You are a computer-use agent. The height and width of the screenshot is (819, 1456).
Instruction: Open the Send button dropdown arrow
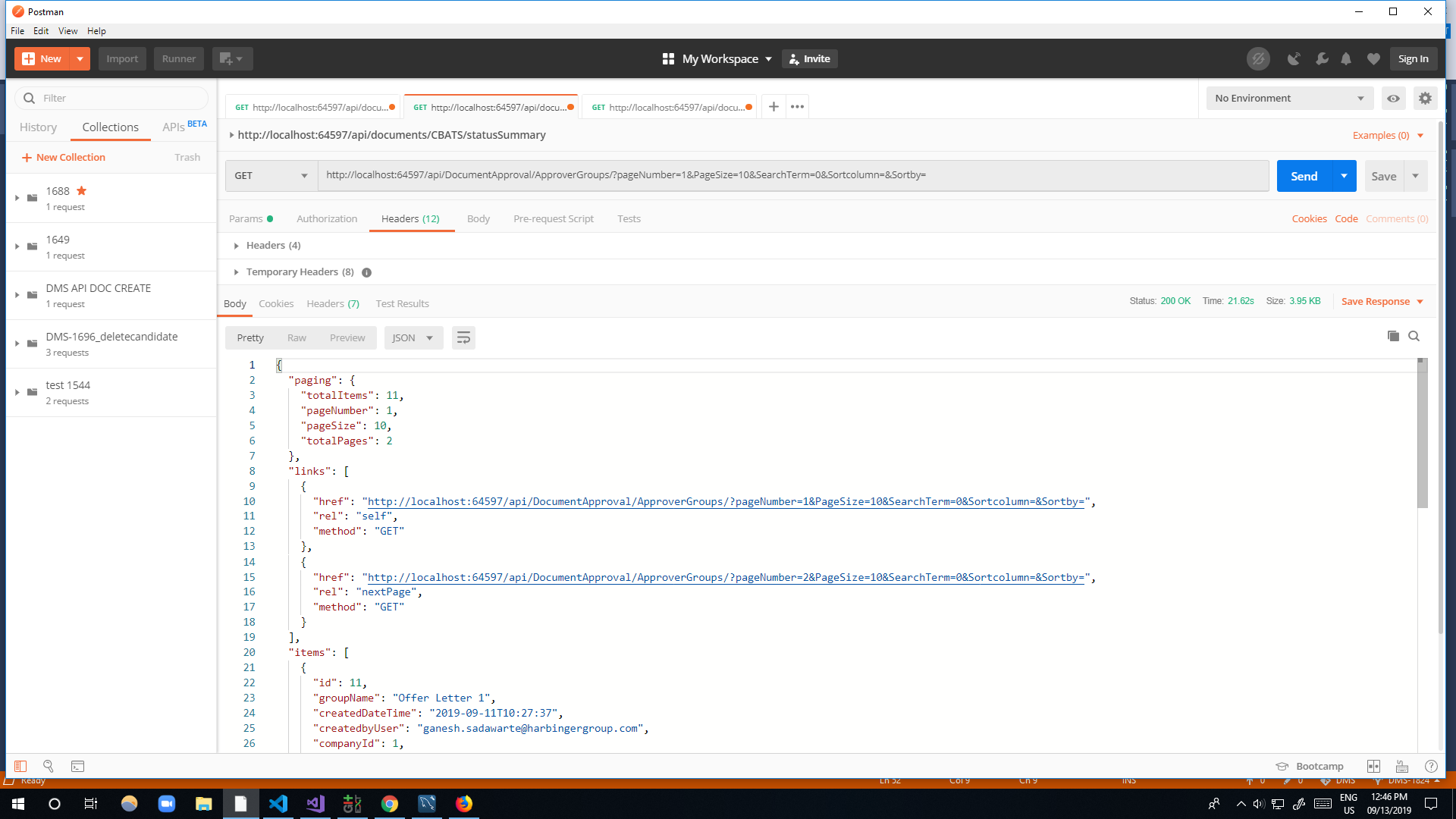1344,176
